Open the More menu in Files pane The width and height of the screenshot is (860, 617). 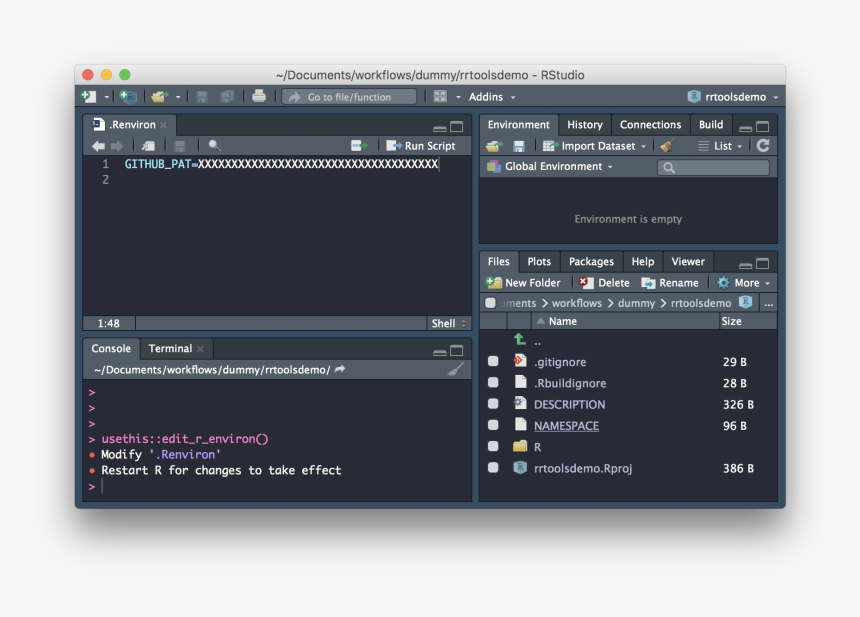(745, 283)
